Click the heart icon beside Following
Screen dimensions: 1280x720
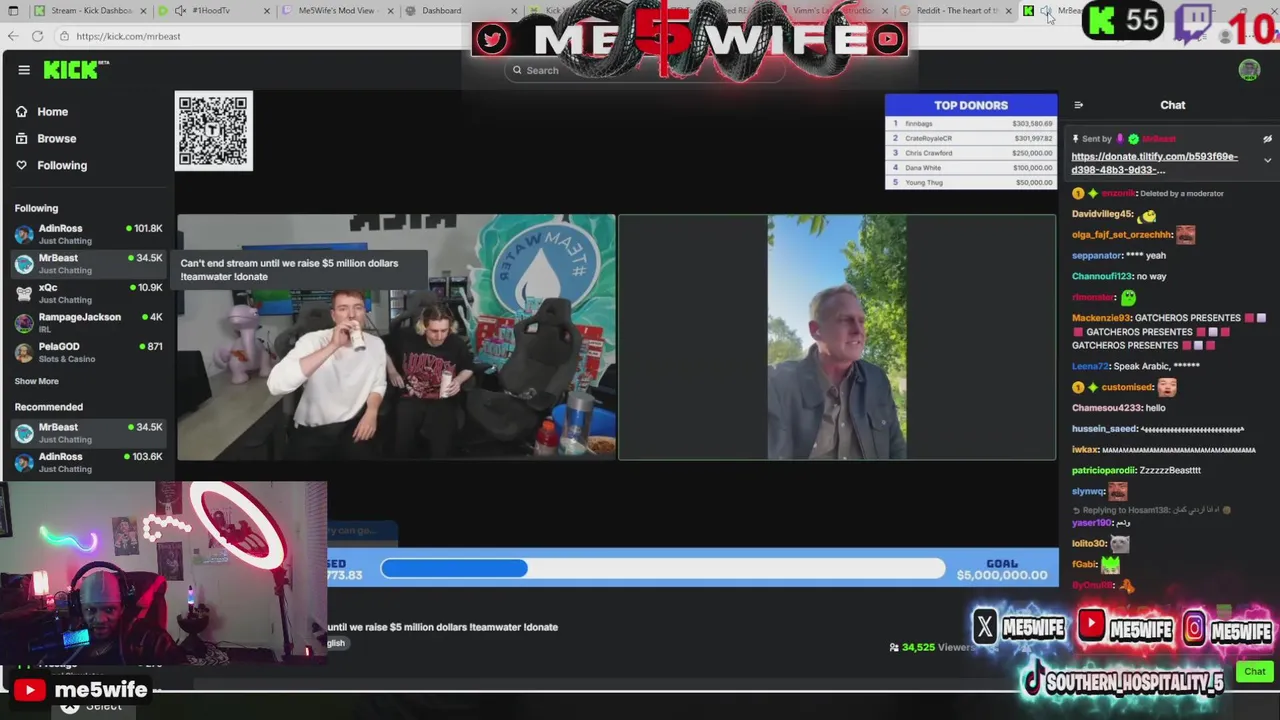tap(22, 166)
